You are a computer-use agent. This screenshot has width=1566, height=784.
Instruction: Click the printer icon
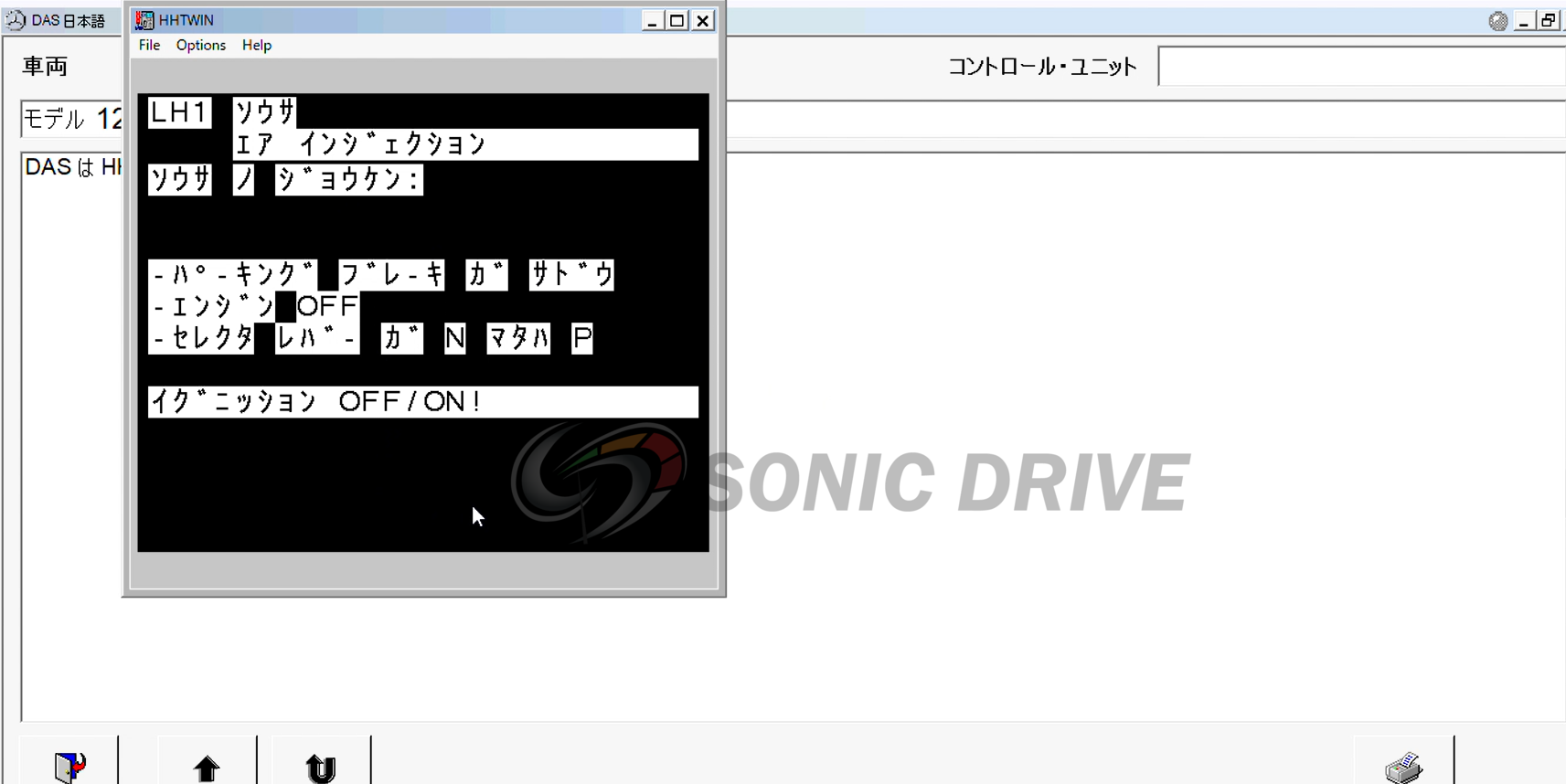point(1404,768)
